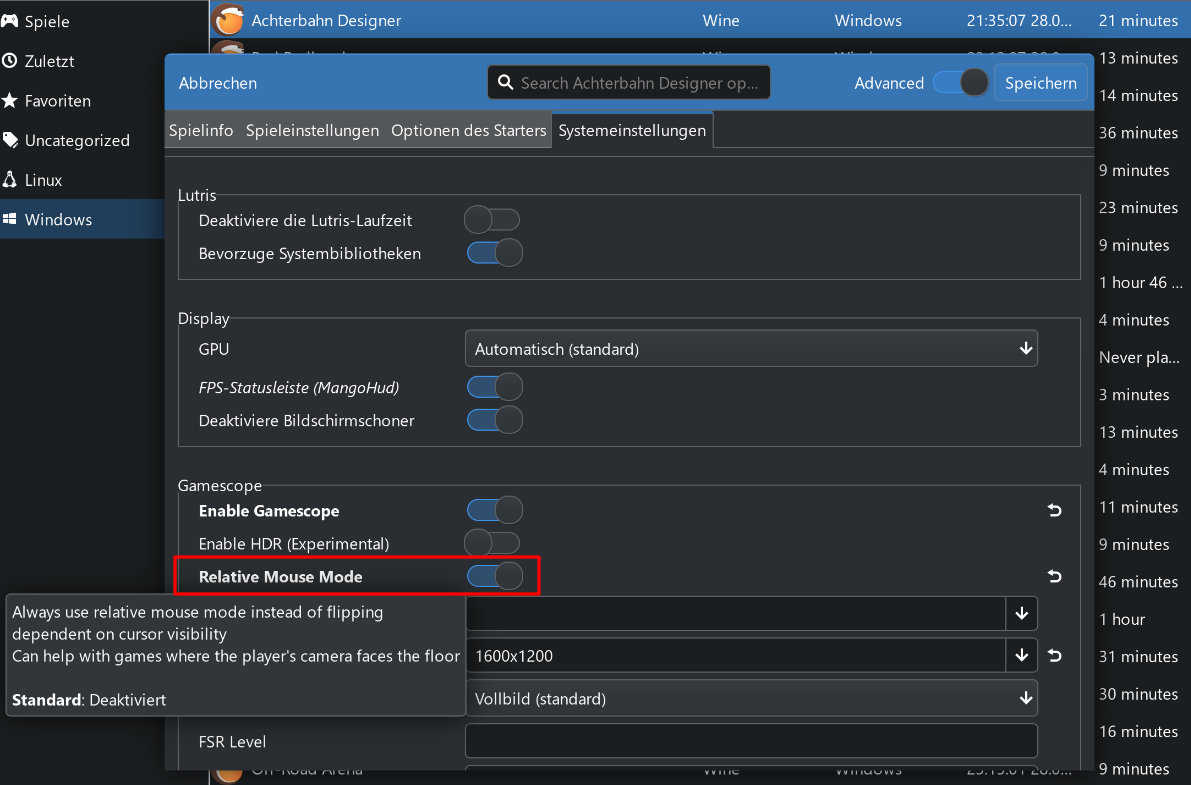Click the Achterbahn Designer row title
Image resolution: width=1191 pixels, height=785 pixels.
click(326, 21)
